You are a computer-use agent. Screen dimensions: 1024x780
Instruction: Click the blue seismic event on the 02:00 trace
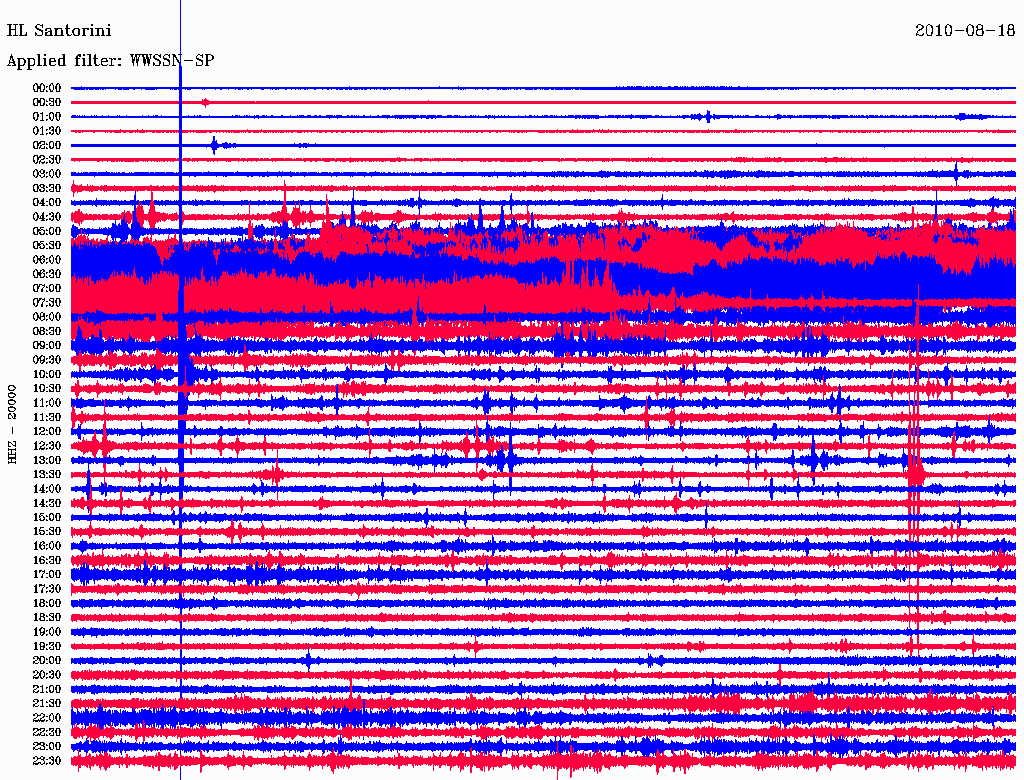215,145
